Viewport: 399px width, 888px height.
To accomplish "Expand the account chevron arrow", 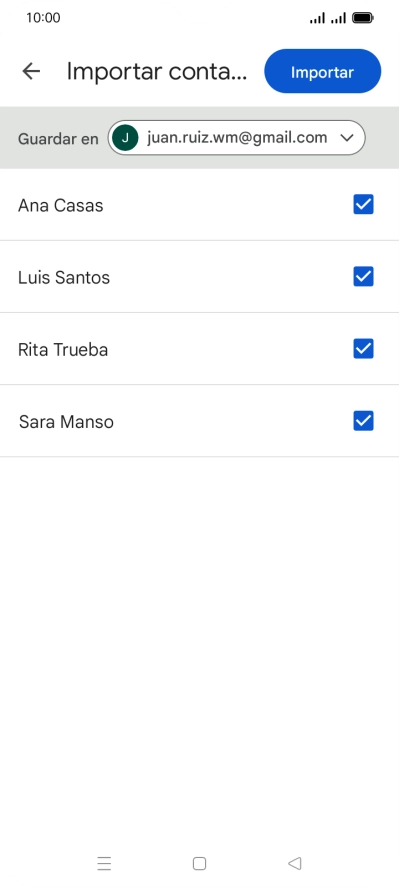I will (347, 138).
